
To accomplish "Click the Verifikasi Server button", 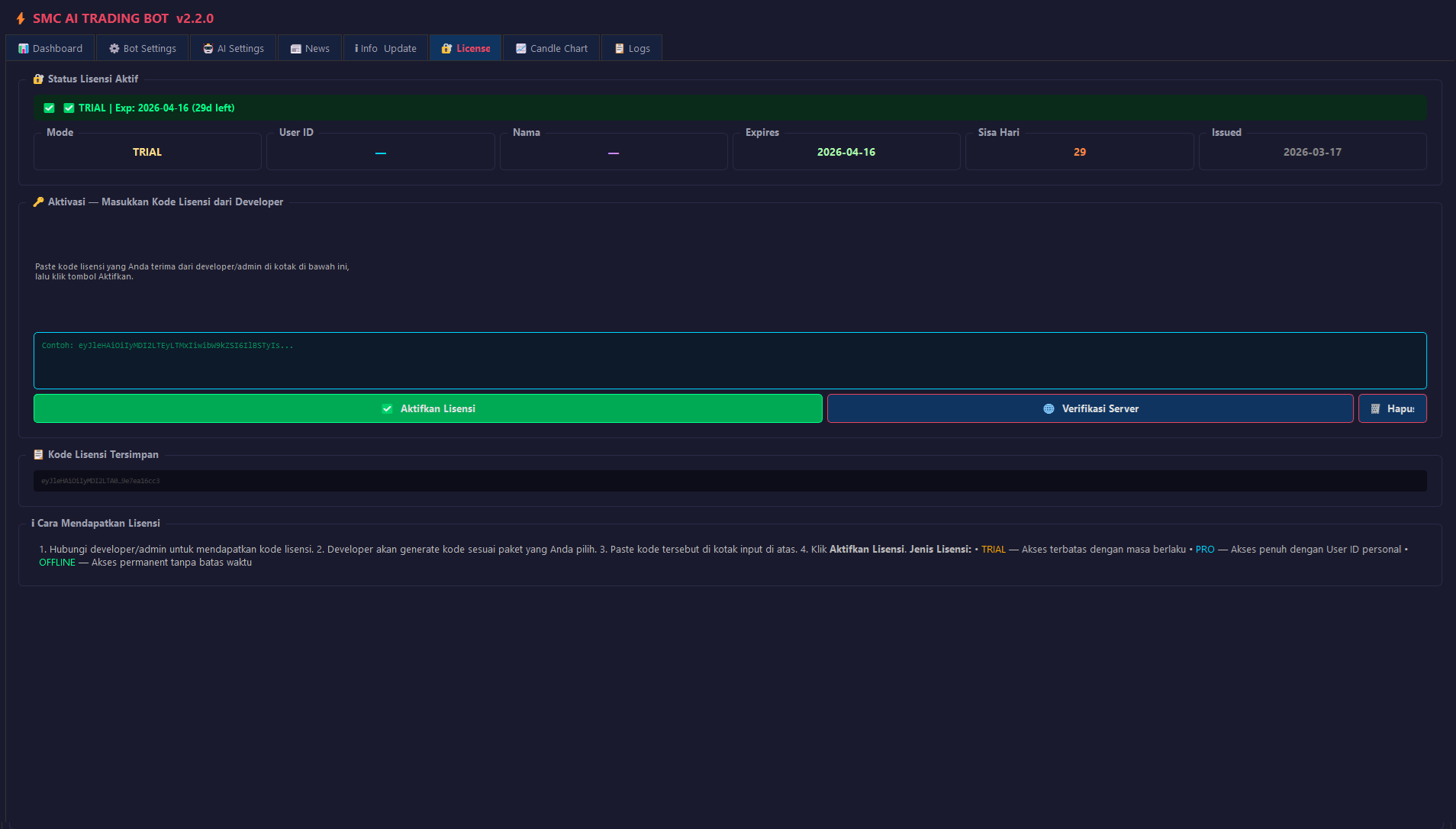I will [1091, 408].
